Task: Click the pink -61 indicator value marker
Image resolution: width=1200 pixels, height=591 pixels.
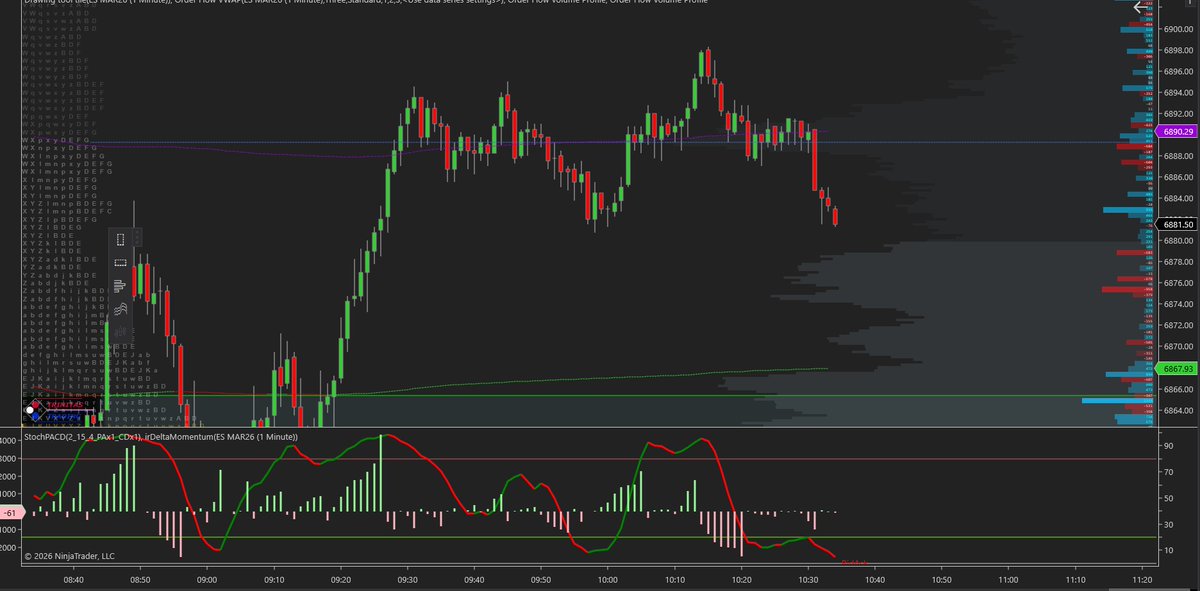Action: pyautogui.click(x=10, y=512)
